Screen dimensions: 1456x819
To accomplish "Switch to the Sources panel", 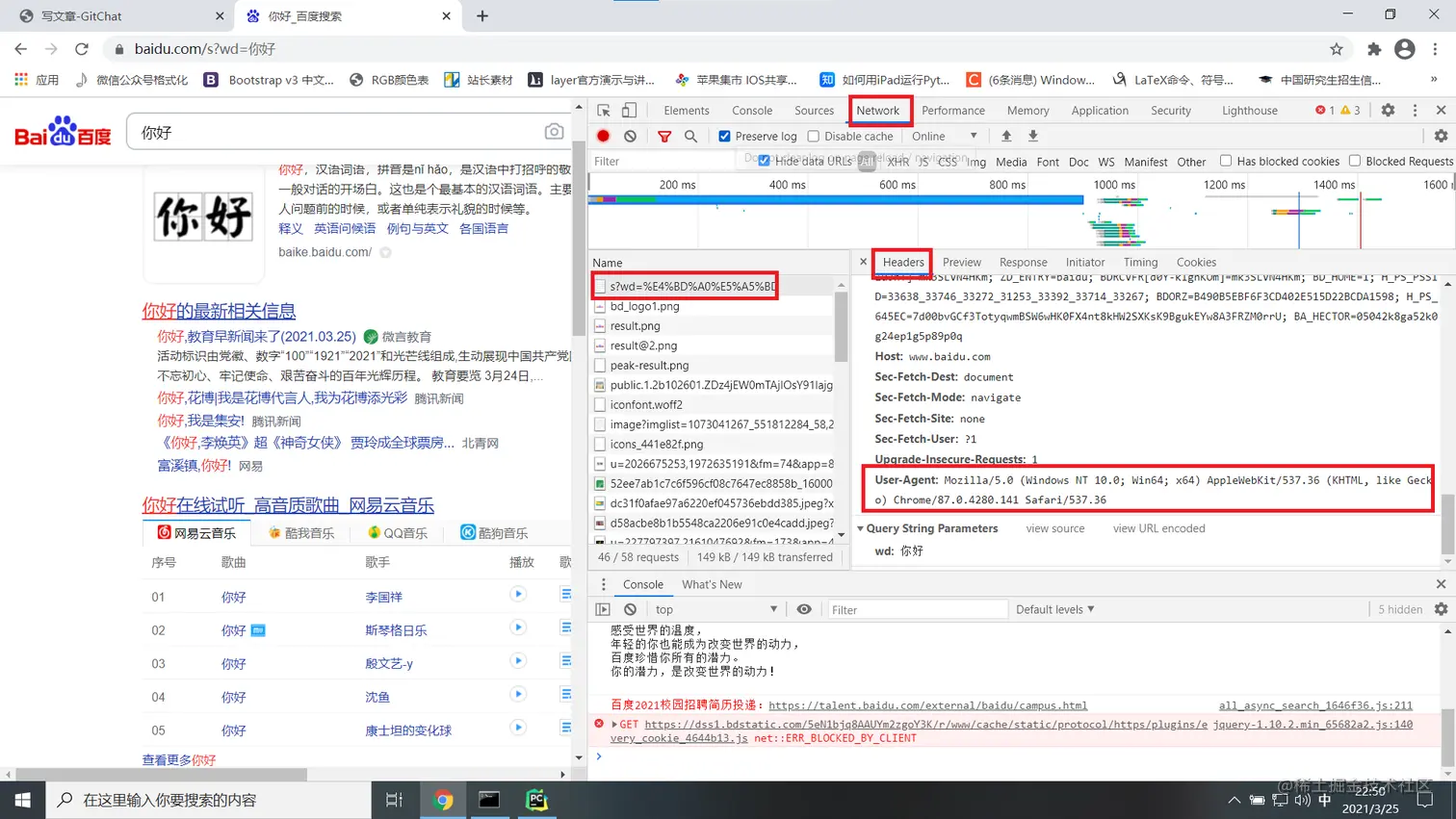I will point(814,111).
